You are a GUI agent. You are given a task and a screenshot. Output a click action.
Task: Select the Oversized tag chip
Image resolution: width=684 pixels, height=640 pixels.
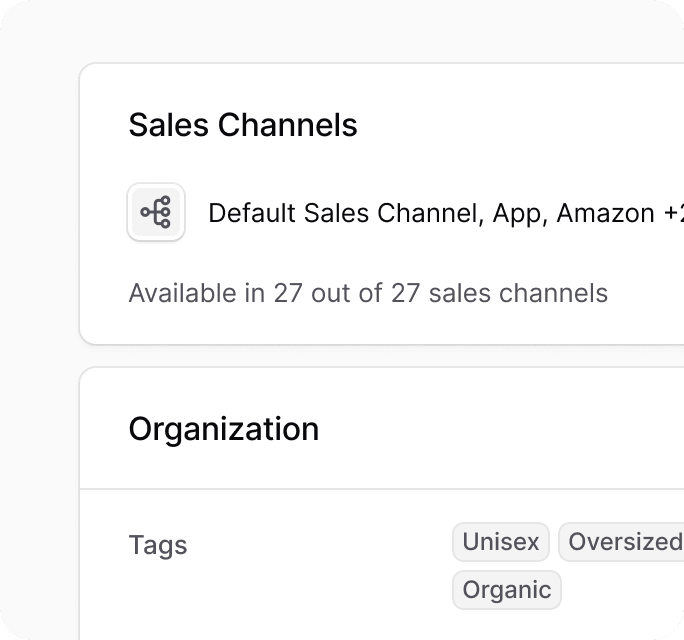(x=624, y=543)
